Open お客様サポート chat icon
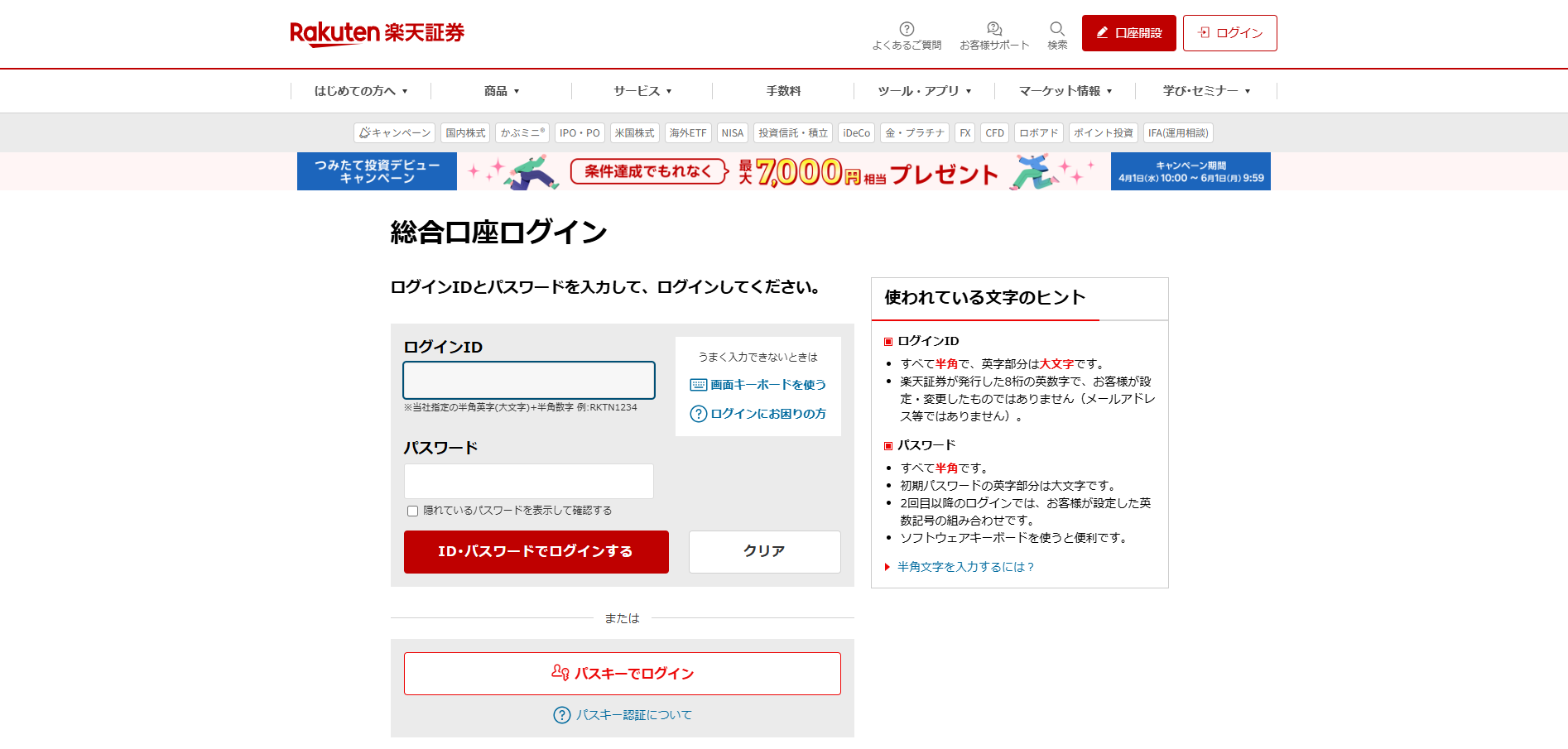This screenshot has height=749, width=1568. pyautogui.click(x=994, y=27)
